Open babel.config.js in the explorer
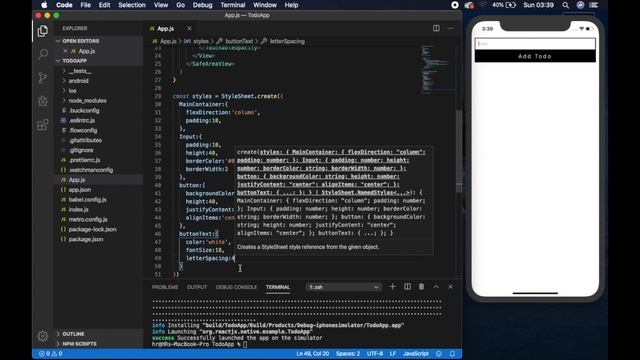640x360 pixels. [87, 200]
